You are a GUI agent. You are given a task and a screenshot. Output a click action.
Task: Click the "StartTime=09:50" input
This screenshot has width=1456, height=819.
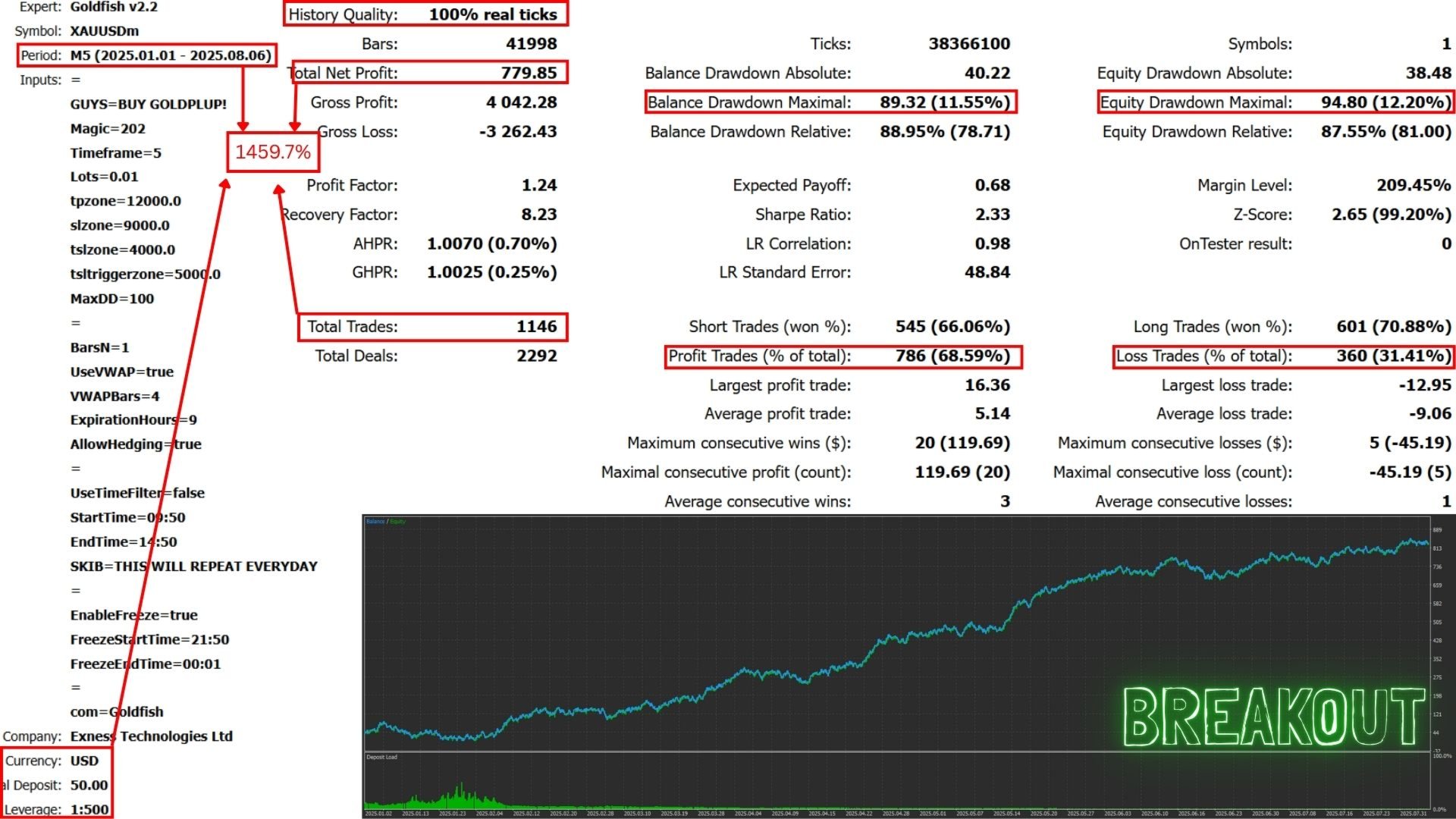pos(127,517)
